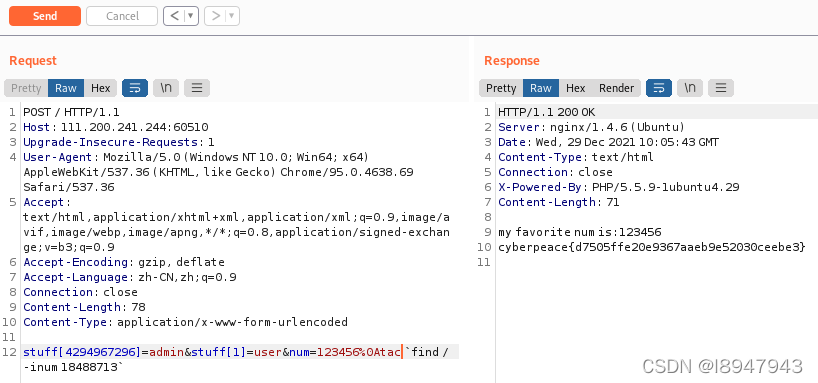Click the Host header value 111.200.241.244:60510

135,127
